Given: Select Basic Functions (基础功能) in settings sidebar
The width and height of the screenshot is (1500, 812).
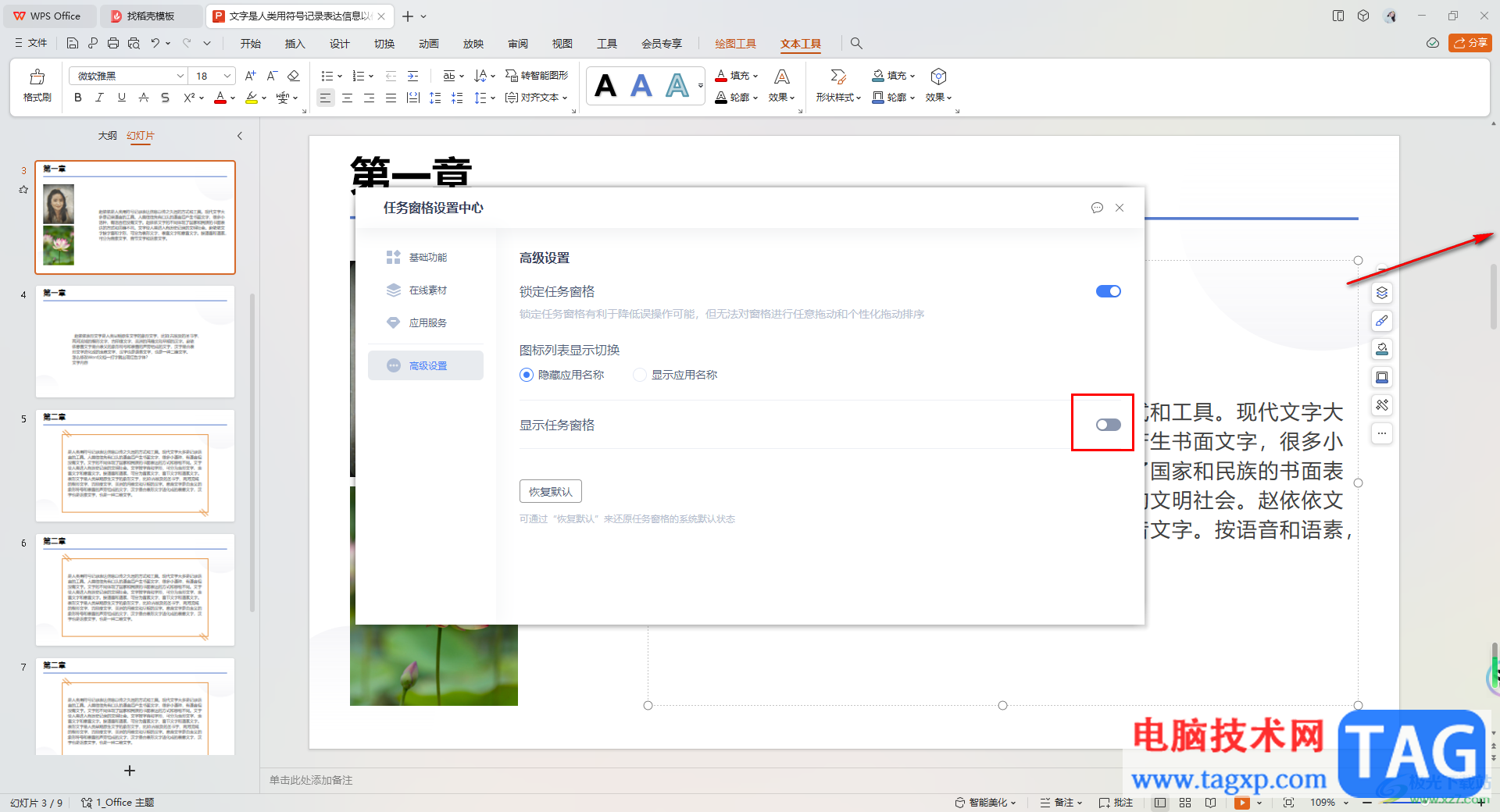Looking at the screenshot, I should 426,257.
